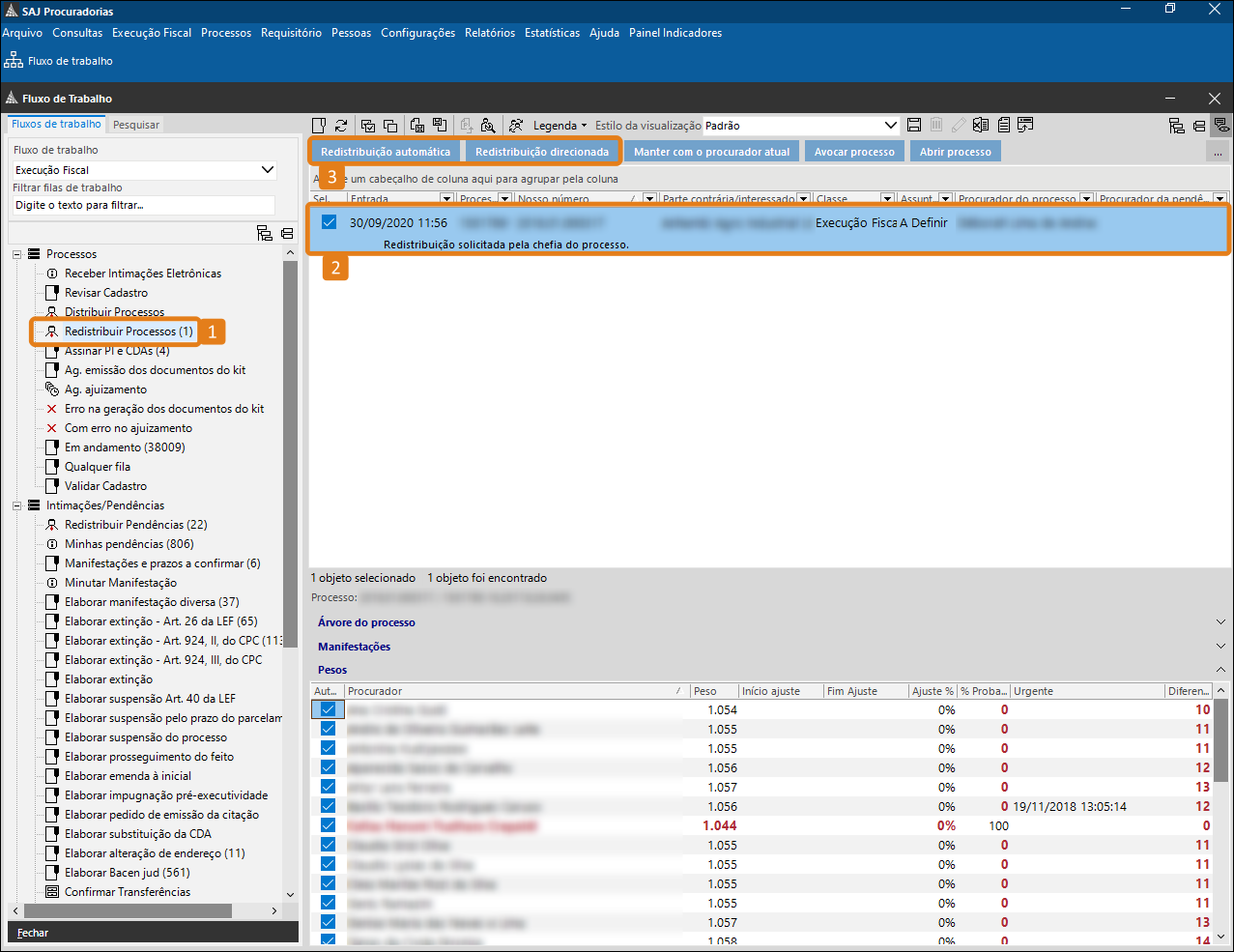Open the Estilo da visualização dropdown
Image resolution: width=1234 pixels, height=952 pixels.
tap(890, 126)
